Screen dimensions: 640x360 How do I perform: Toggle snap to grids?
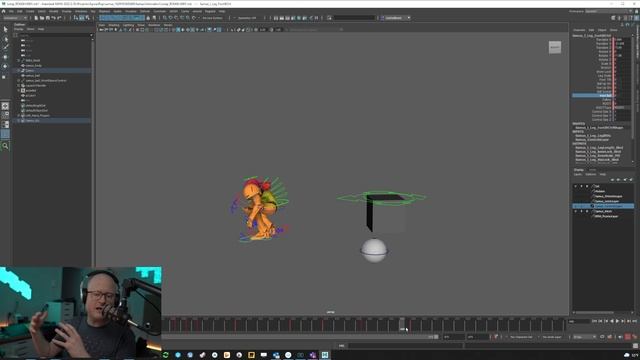165,18
